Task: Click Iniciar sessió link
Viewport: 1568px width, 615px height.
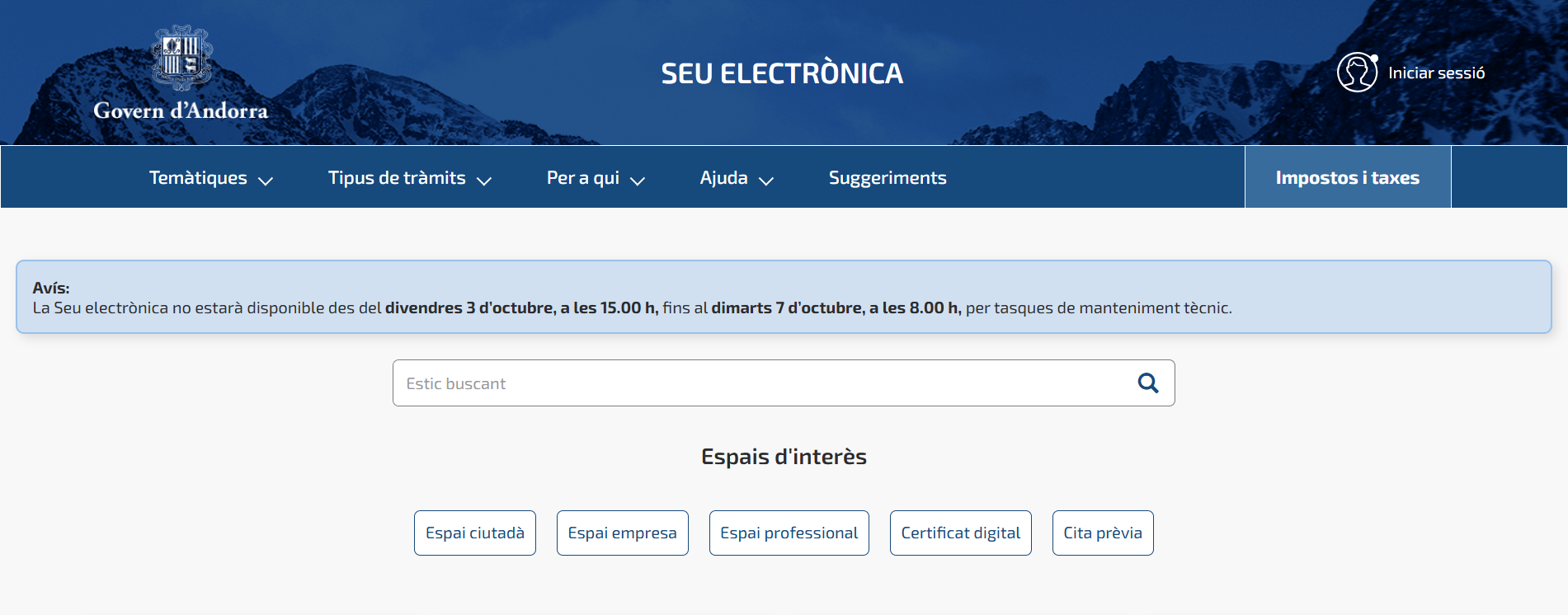Action: point(1436,73)
